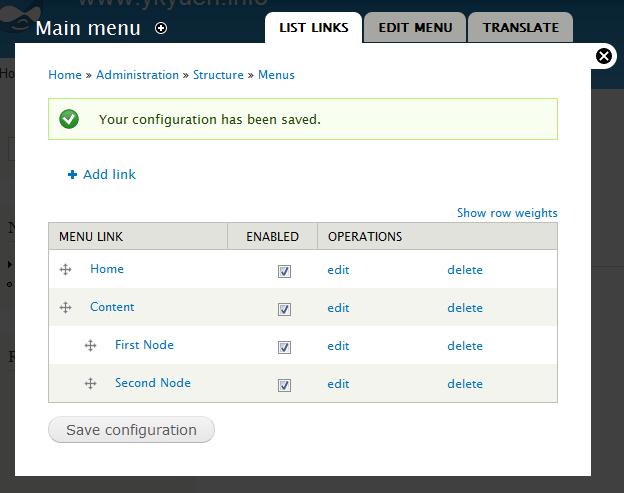Image resolution: width=624 pixels, height=493 pixels.
Task: Edit the Content menu link
Action: (x=338, y=308)
